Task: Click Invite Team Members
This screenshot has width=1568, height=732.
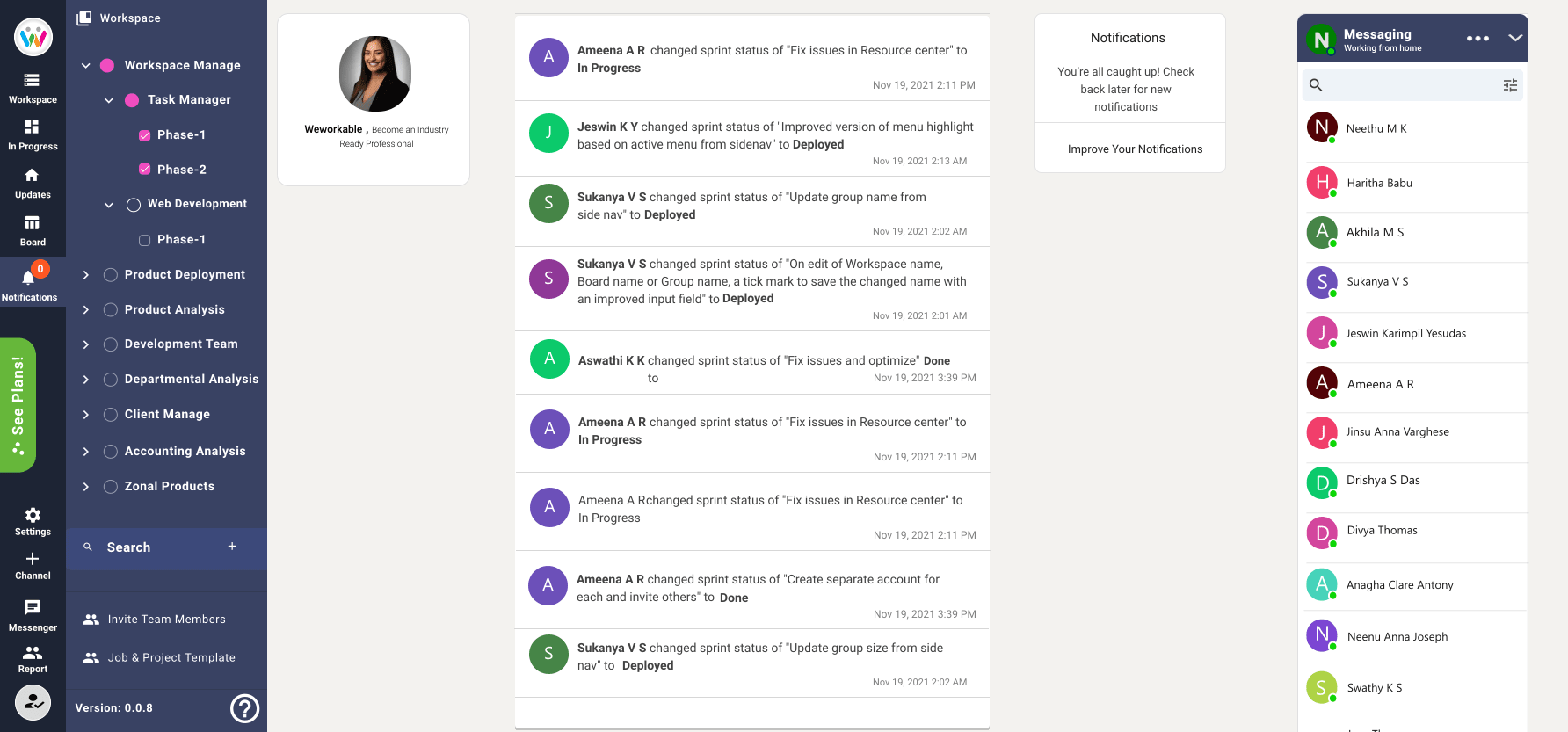Action: pos(166,619)
